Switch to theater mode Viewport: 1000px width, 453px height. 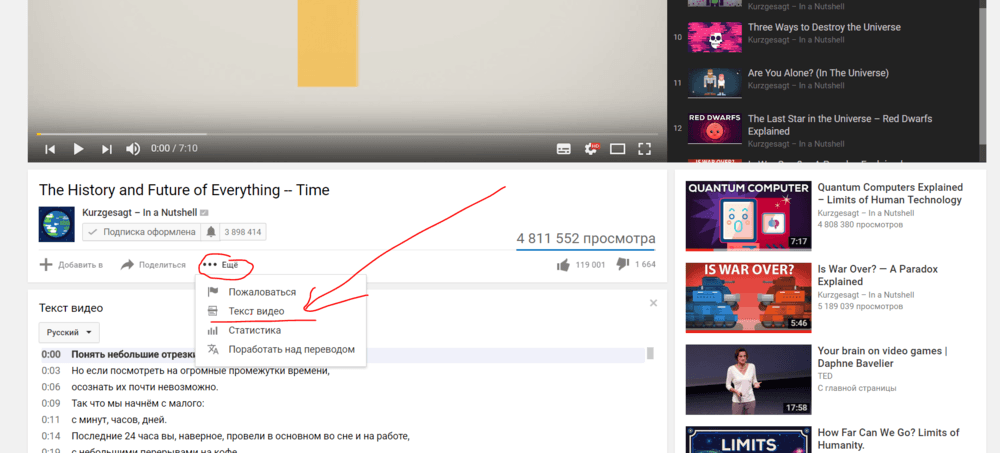pyautogui.click(x=617, y=149)
